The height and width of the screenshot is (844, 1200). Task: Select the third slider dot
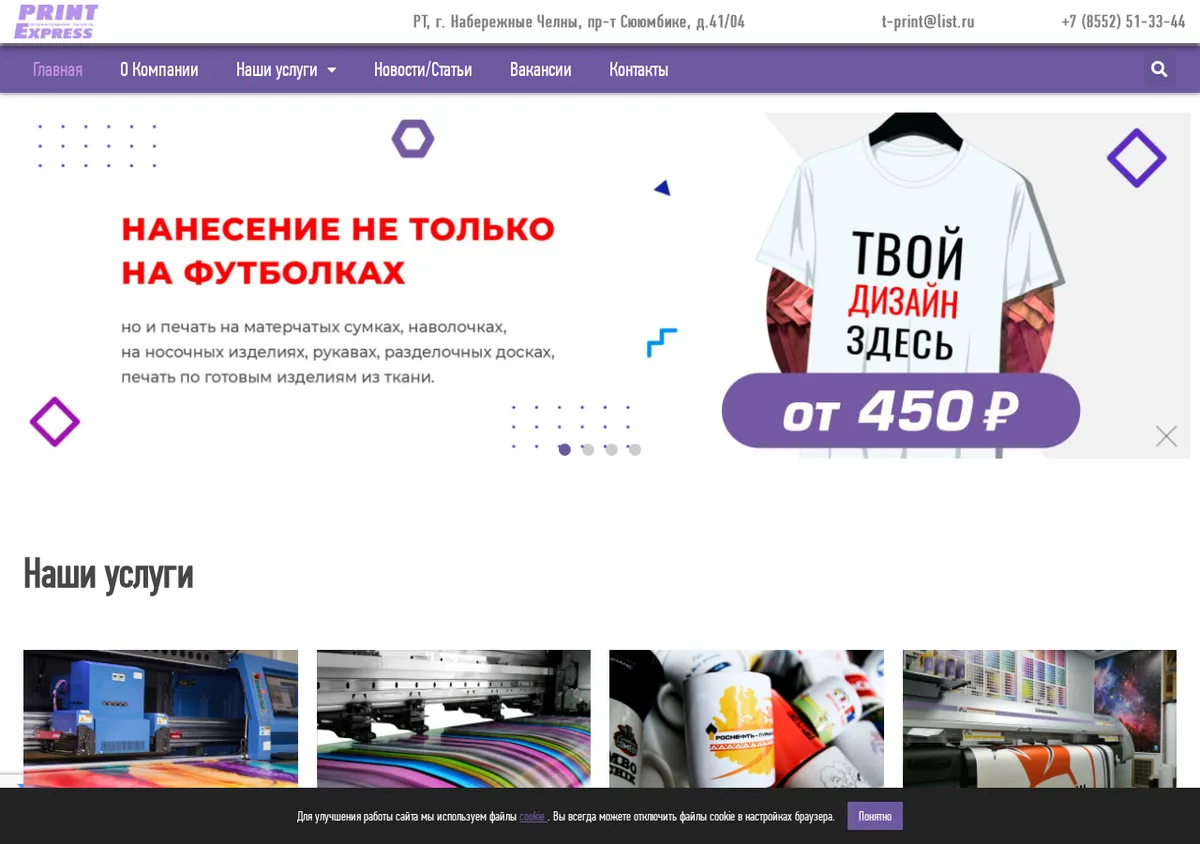(x=611, y=450)
